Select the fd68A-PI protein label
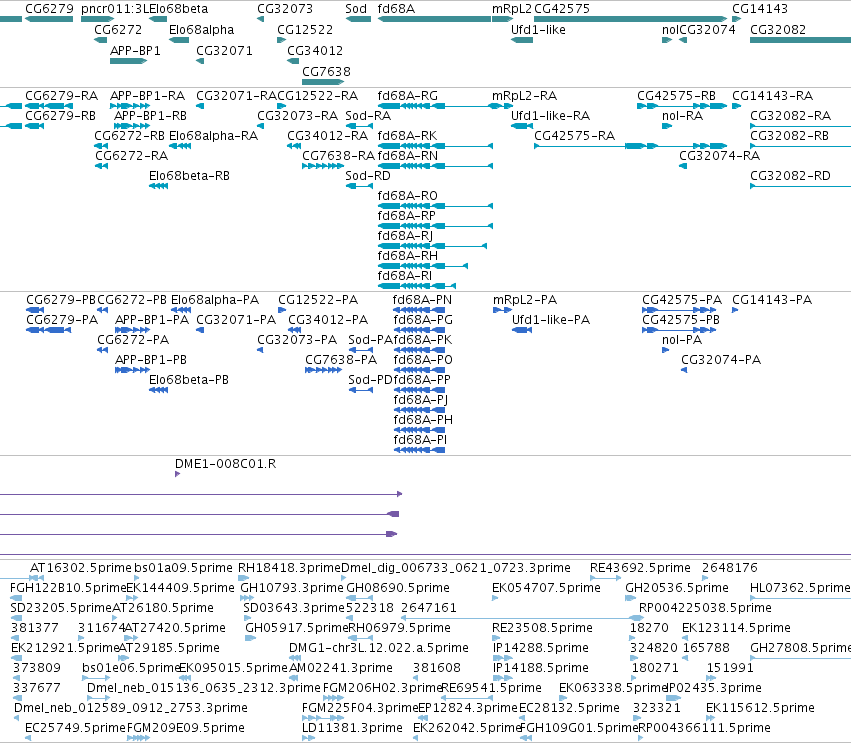Viewport: 851px width, 743px height. (420, 440)
